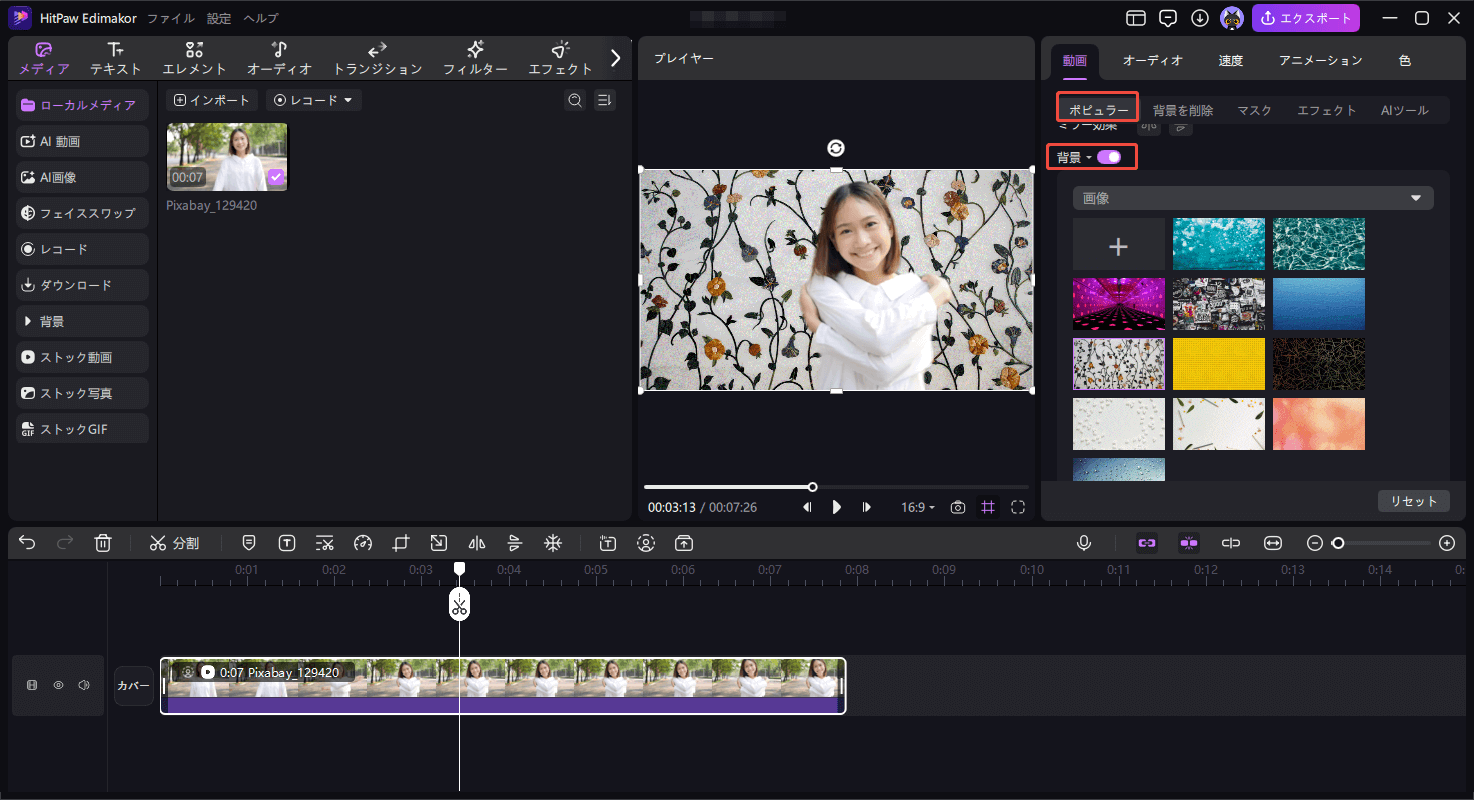Click the 分割 split scissors button
The image size is (1474, 800).
point(174,543)
